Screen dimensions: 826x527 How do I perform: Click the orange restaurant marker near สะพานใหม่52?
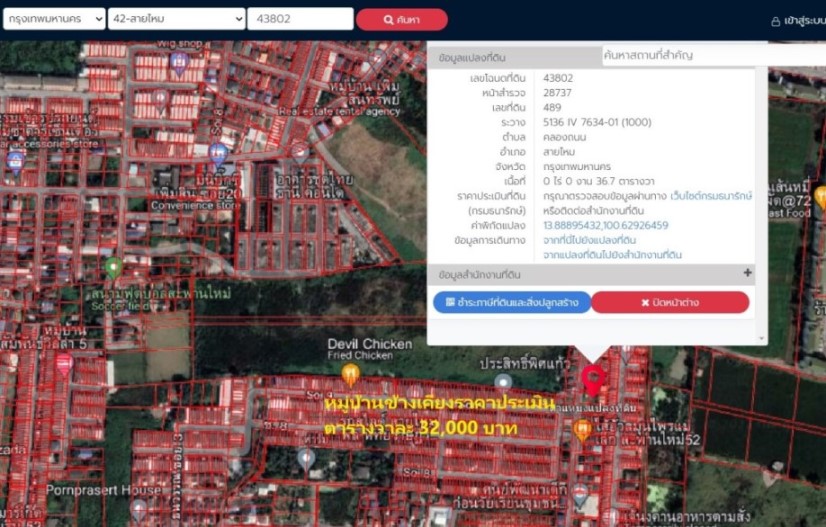point(582,430)
